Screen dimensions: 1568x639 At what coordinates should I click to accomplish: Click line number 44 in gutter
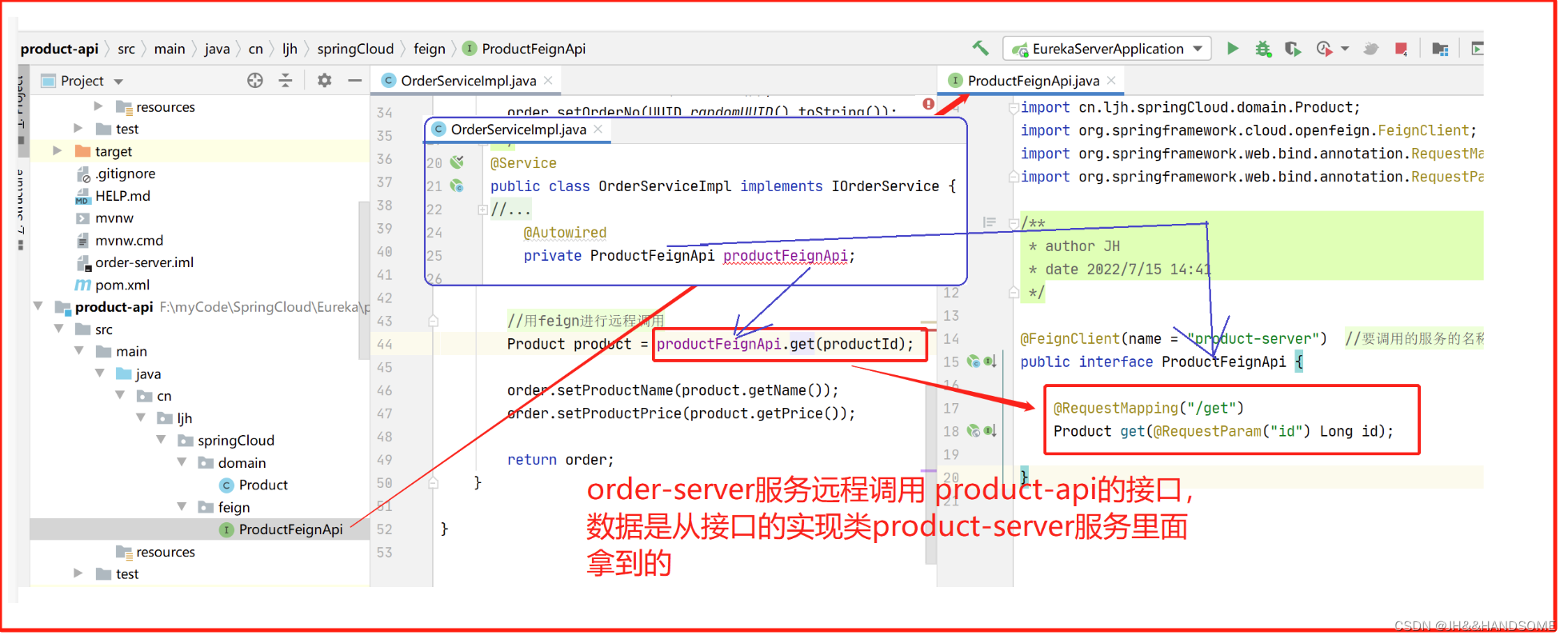385,344
